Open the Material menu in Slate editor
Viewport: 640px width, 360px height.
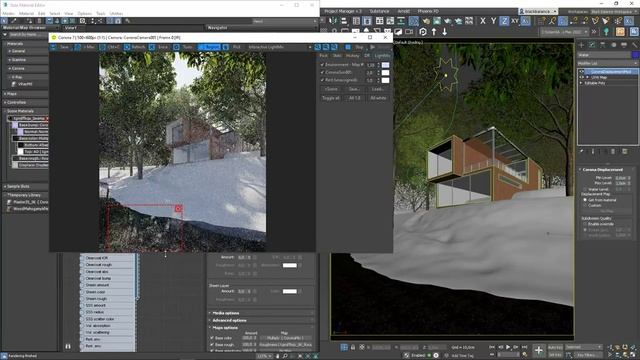[26, 13]
